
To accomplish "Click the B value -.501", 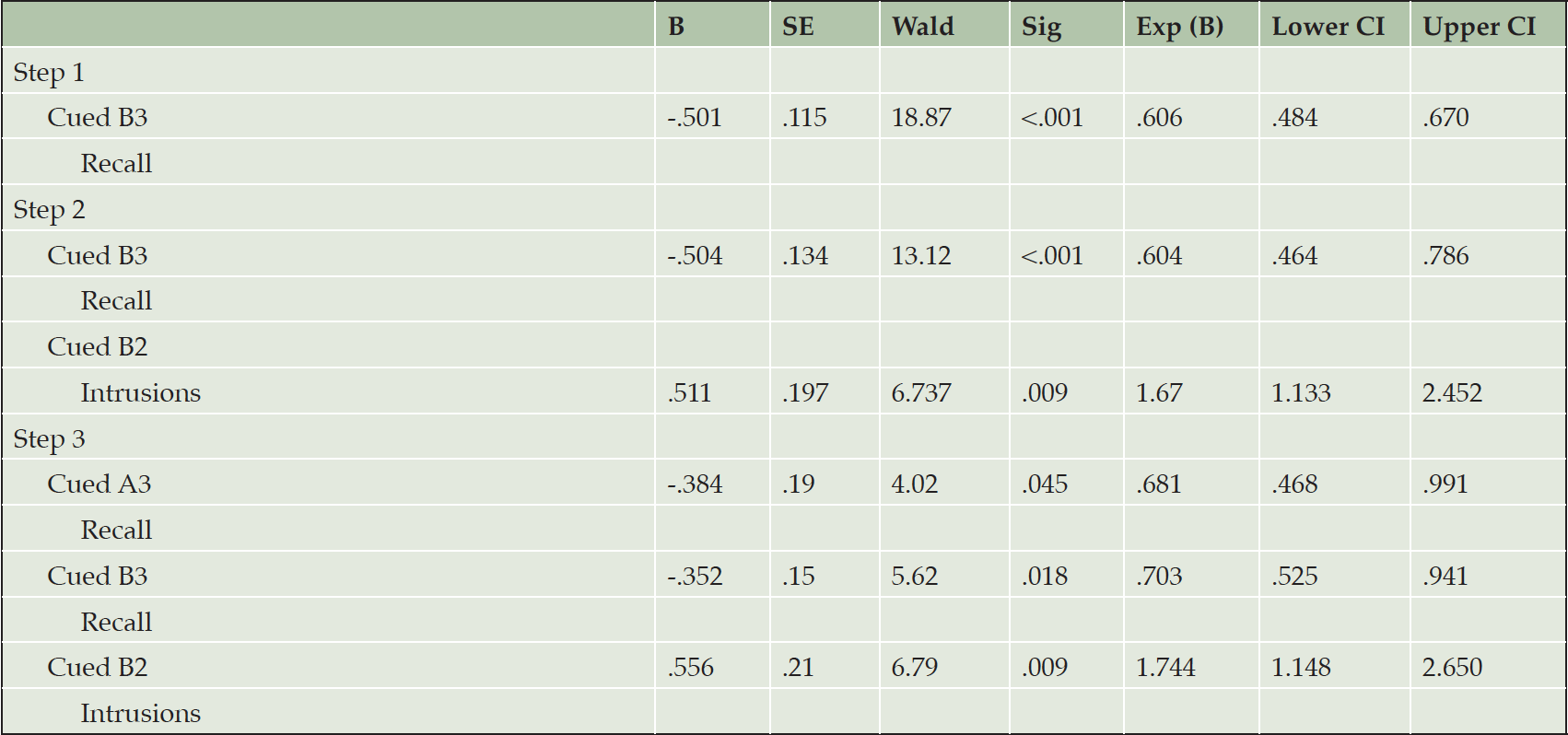I will pyautogui.click(x=695, y=118).
